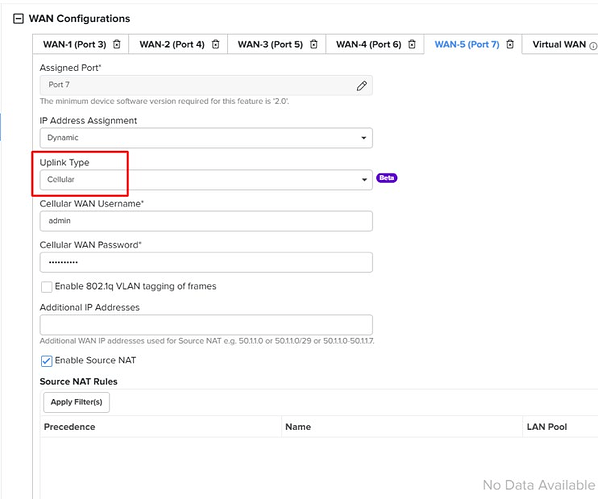The width and height of the screenshot is (598, 499).
Task: Select the WAN-3 (Port 5) tab
Action: tap(270, 44)
